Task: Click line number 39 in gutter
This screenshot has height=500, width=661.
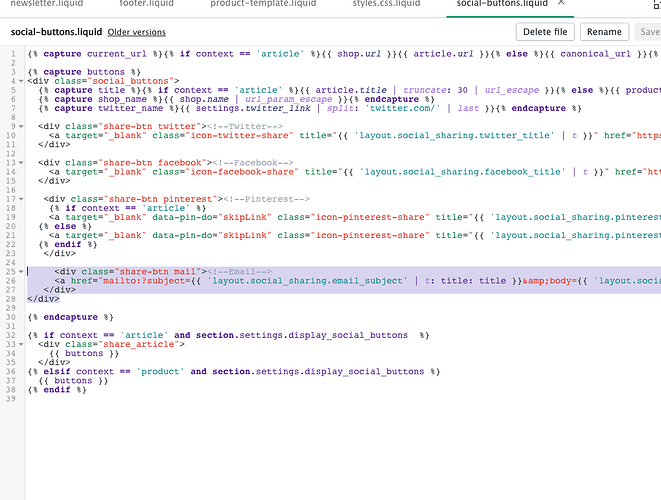Action: 11,399
